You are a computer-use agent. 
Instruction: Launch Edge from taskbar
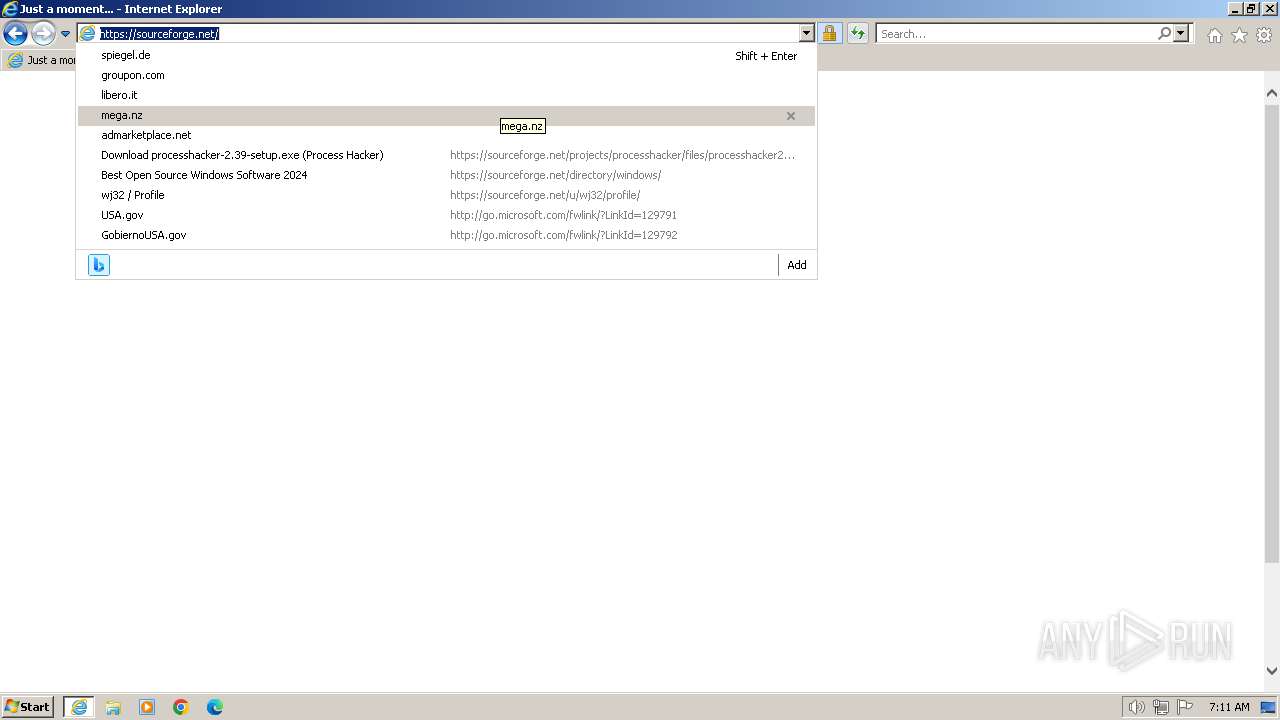click(x=215, y=707)
